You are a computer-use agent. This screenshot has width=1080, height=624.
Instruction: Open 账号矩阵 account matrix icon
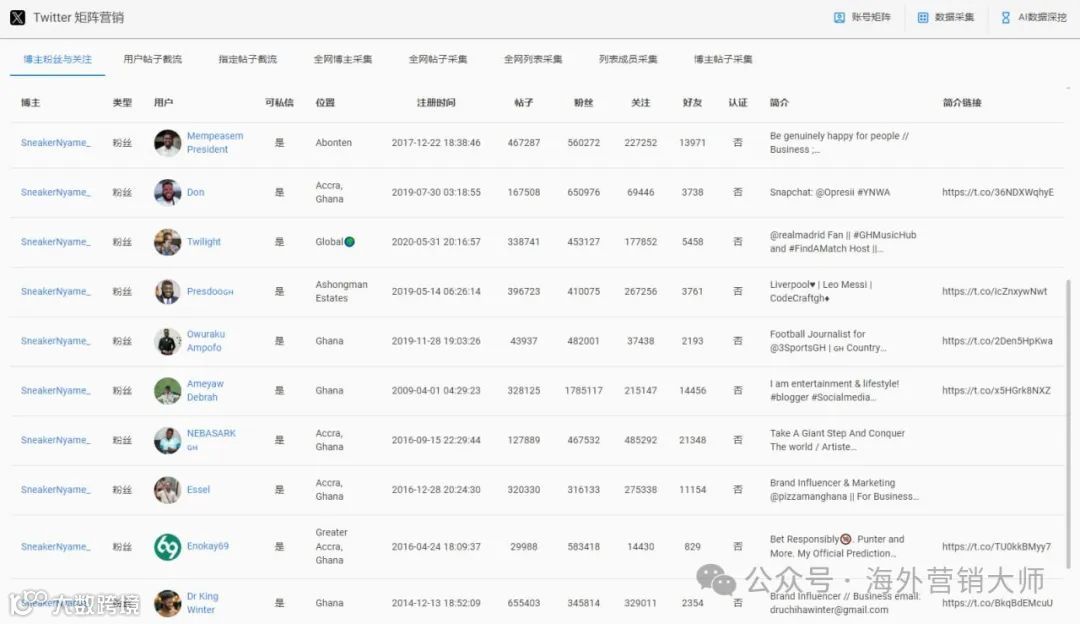(839, 17)
